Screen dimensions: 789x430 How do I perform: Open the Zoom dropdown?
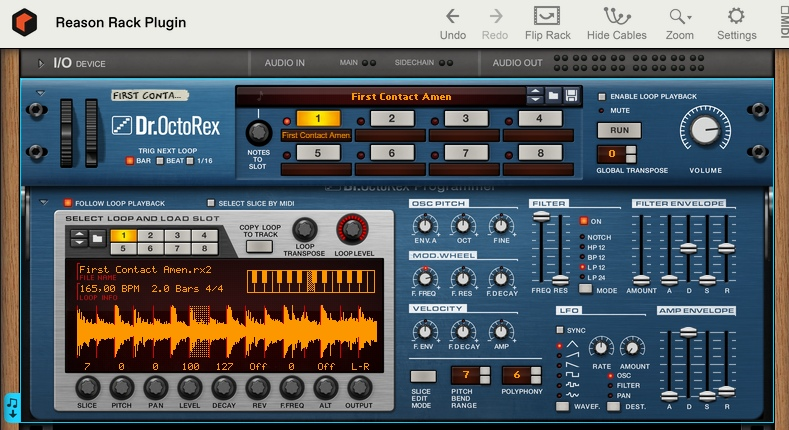[x=679, y=17]
